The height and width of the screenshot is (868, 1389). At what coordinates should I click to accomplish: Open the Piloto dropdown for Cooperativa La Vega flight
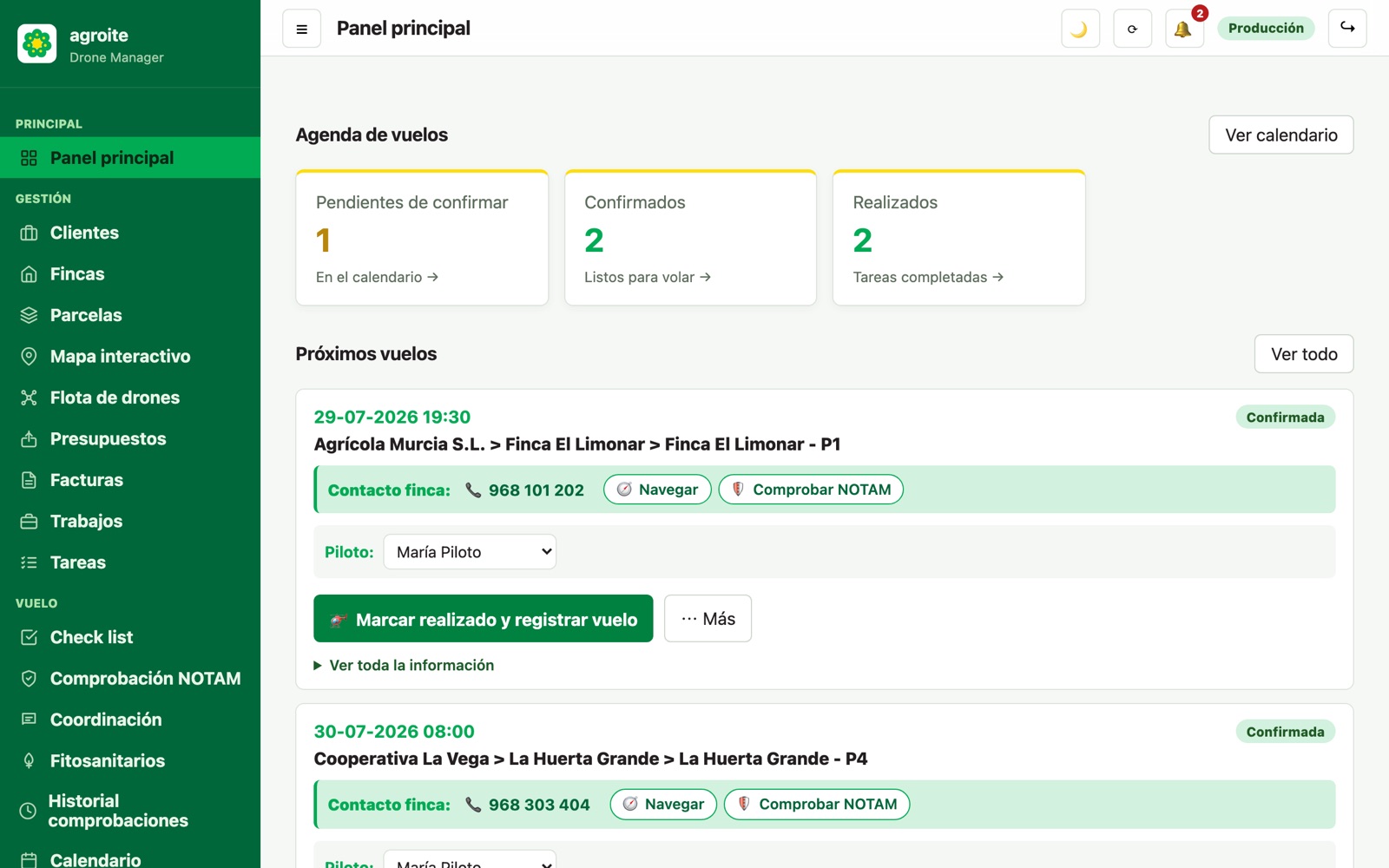point(470,859)
